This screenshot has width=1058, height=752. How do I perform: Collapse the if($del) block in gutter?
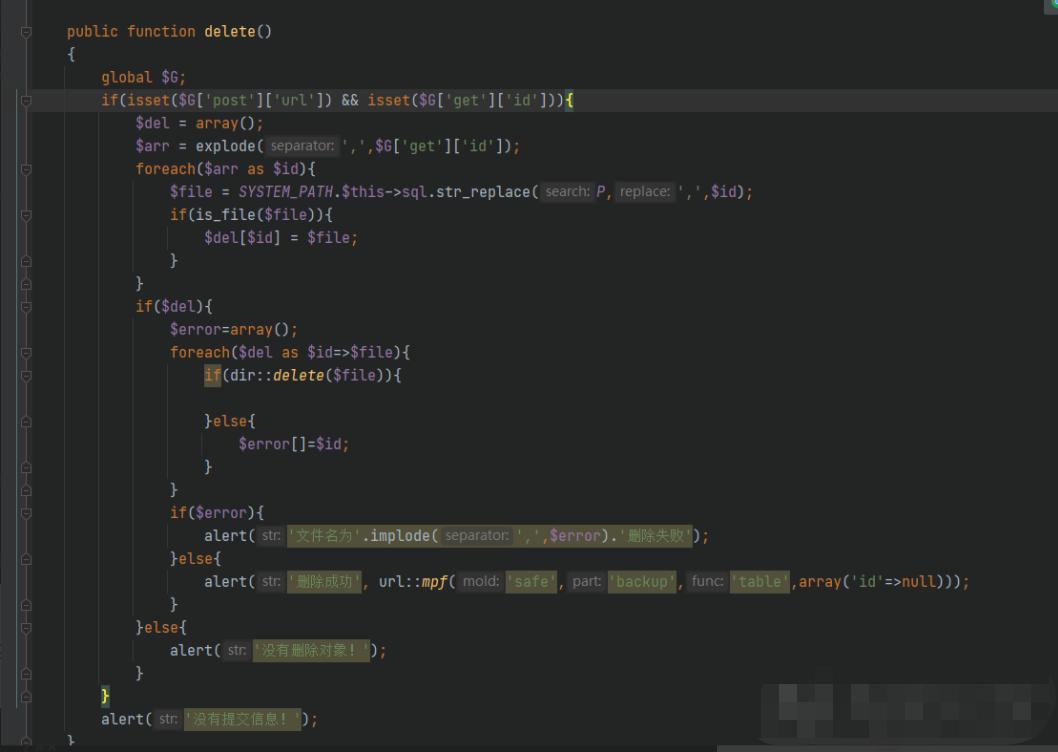pyautogui.click(x=26, y=306)
